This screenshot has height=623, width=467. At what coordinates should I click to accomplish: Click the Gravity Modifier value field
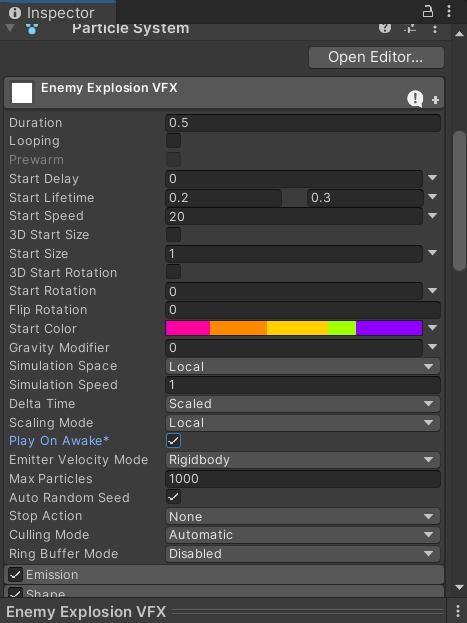(294, 348)
